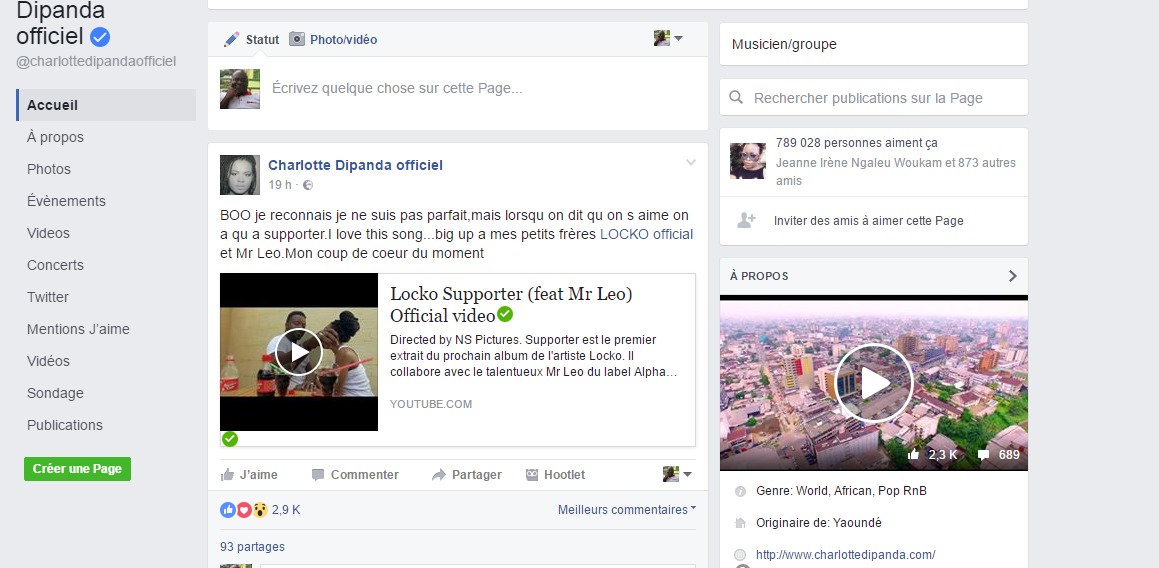Screen dimensions: 1159x568
Task: Click Charlotte Dipanda post profile picture
Action: [x=240, y=175]
